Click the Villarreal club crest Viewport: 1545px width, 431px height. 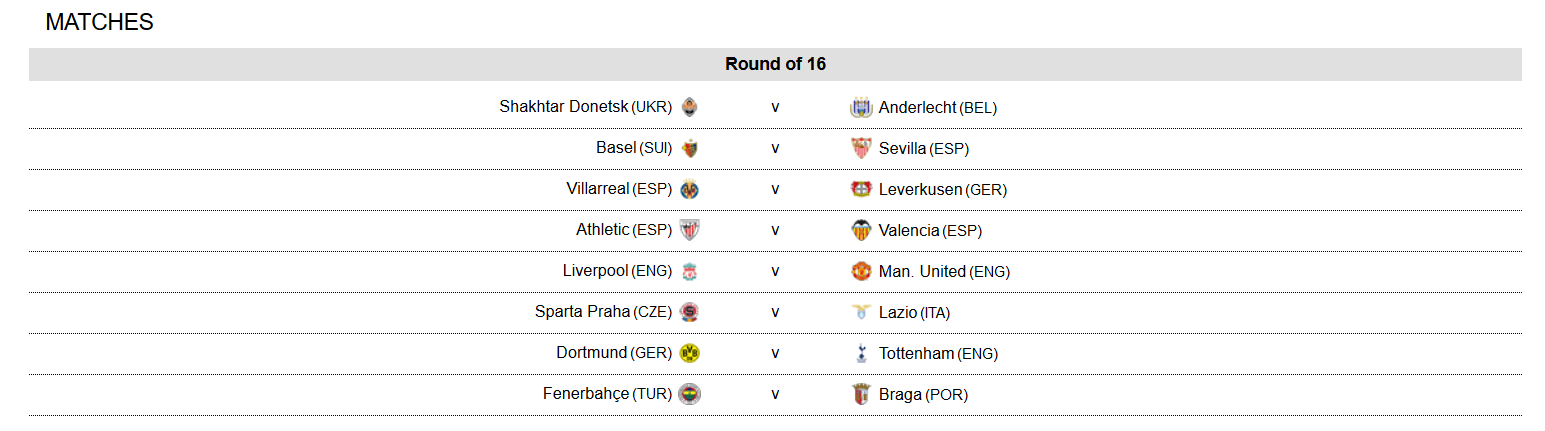689,189
